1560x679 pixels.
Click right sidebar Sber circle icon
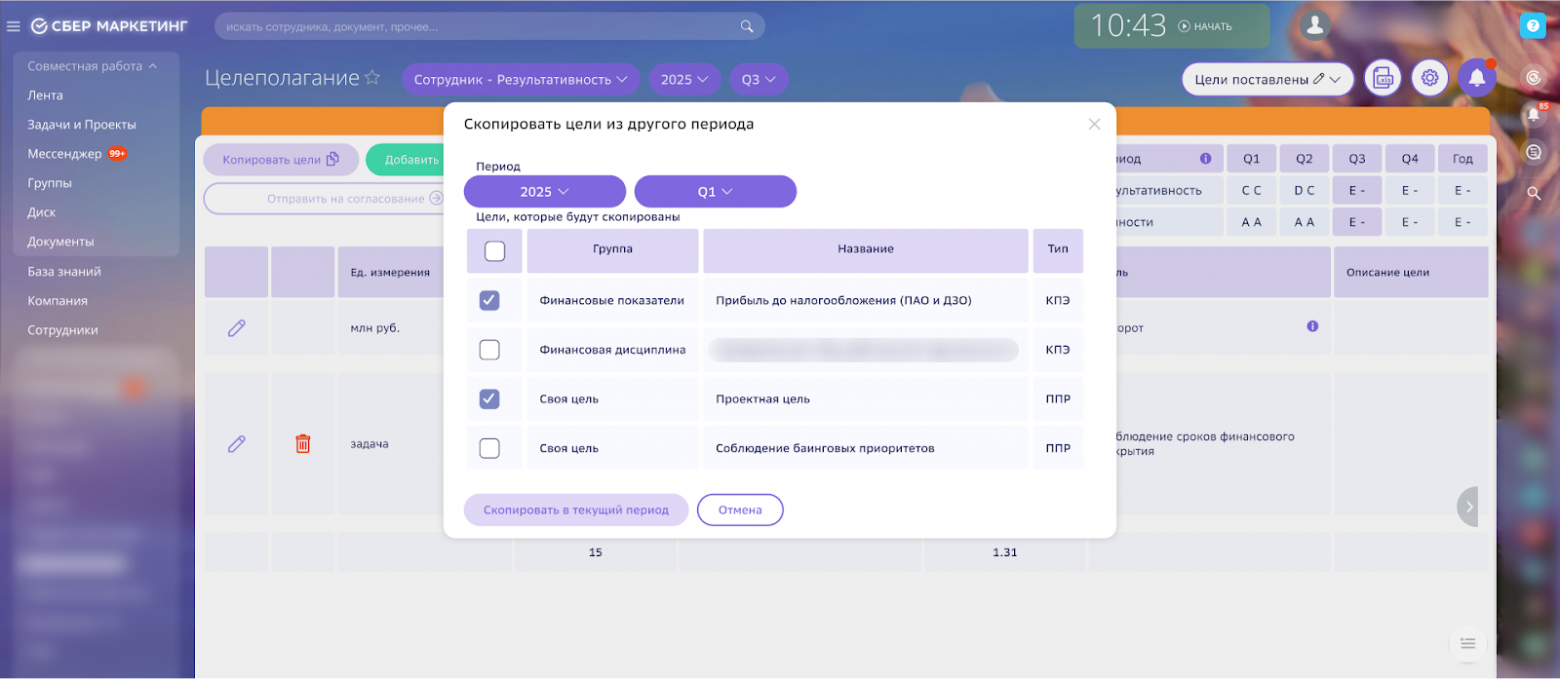click(x=1534, y=77)
